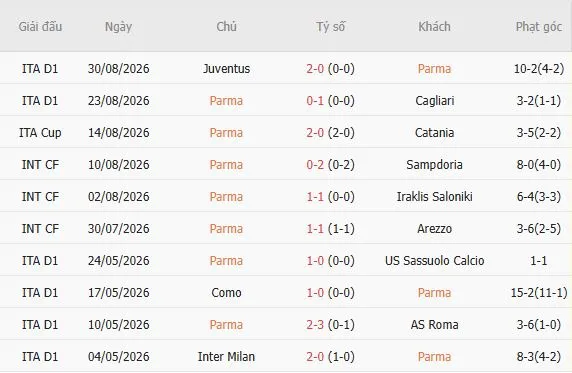This screenshot has height=373, width=572.
Task: Select the Tỷ số column header
Action: [330, 27]
